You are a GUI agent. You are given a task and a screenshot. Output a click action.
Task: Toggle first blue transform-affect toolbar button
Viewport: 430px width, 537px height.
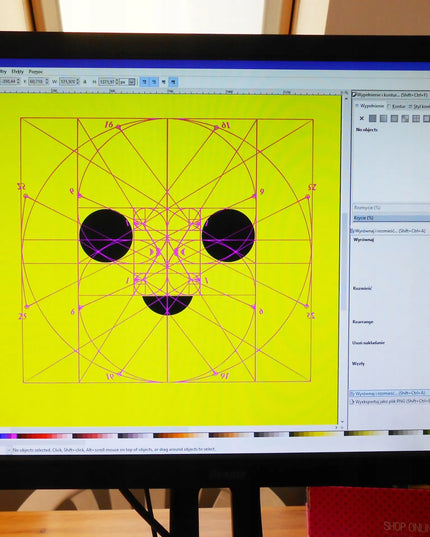[x=144, y=82]
